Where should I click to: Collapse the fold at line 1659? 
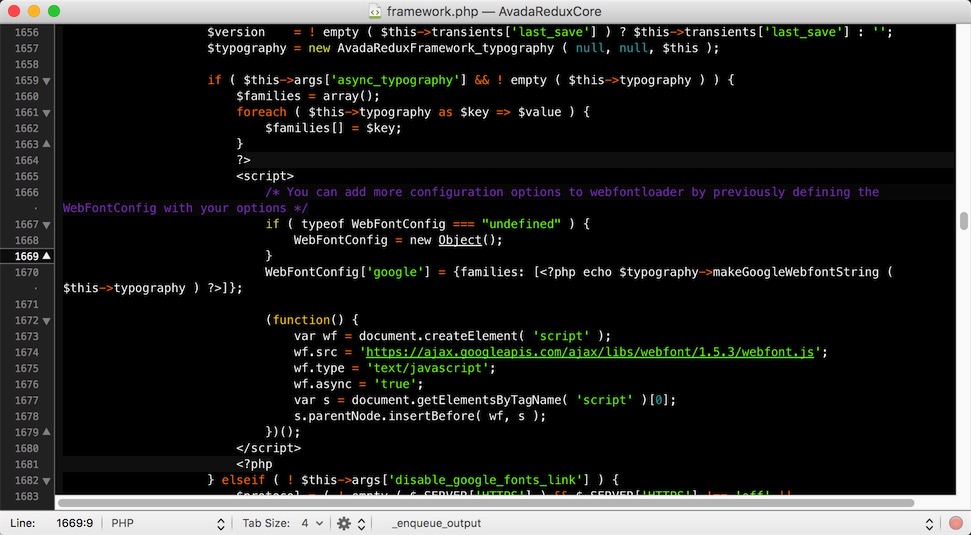coord(47,80)
